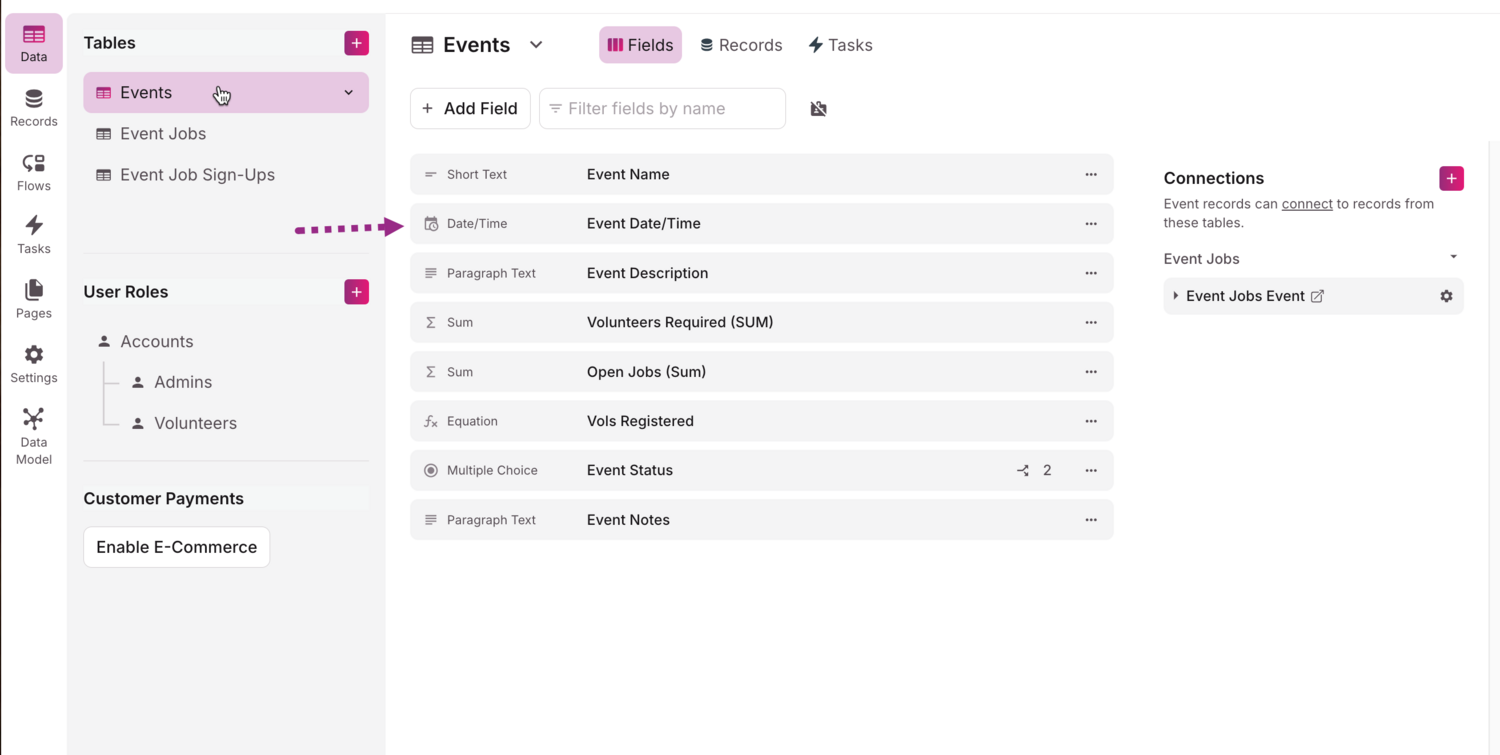The width and height of the screenshot is (1500, 755).
Task: Add a new user role
Action: point(356,292)
